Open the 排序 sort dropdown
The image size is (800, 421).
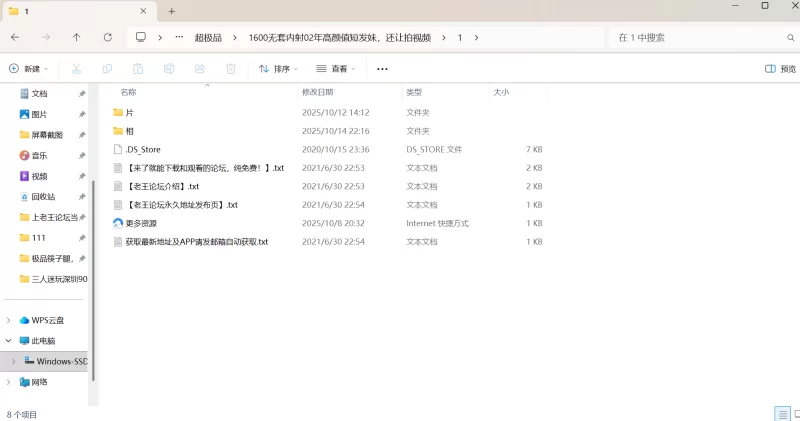pyautogui.click(x=279, y=69)
